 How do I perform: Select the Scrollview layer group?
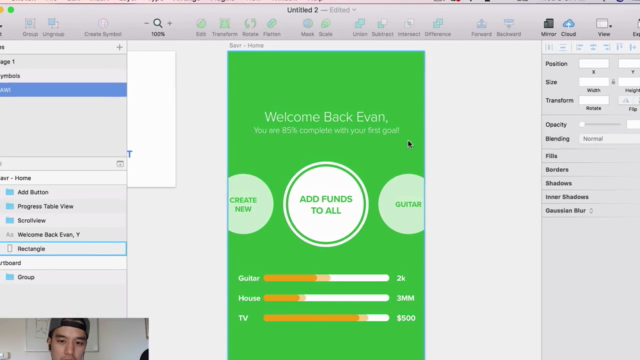point(63,220)
